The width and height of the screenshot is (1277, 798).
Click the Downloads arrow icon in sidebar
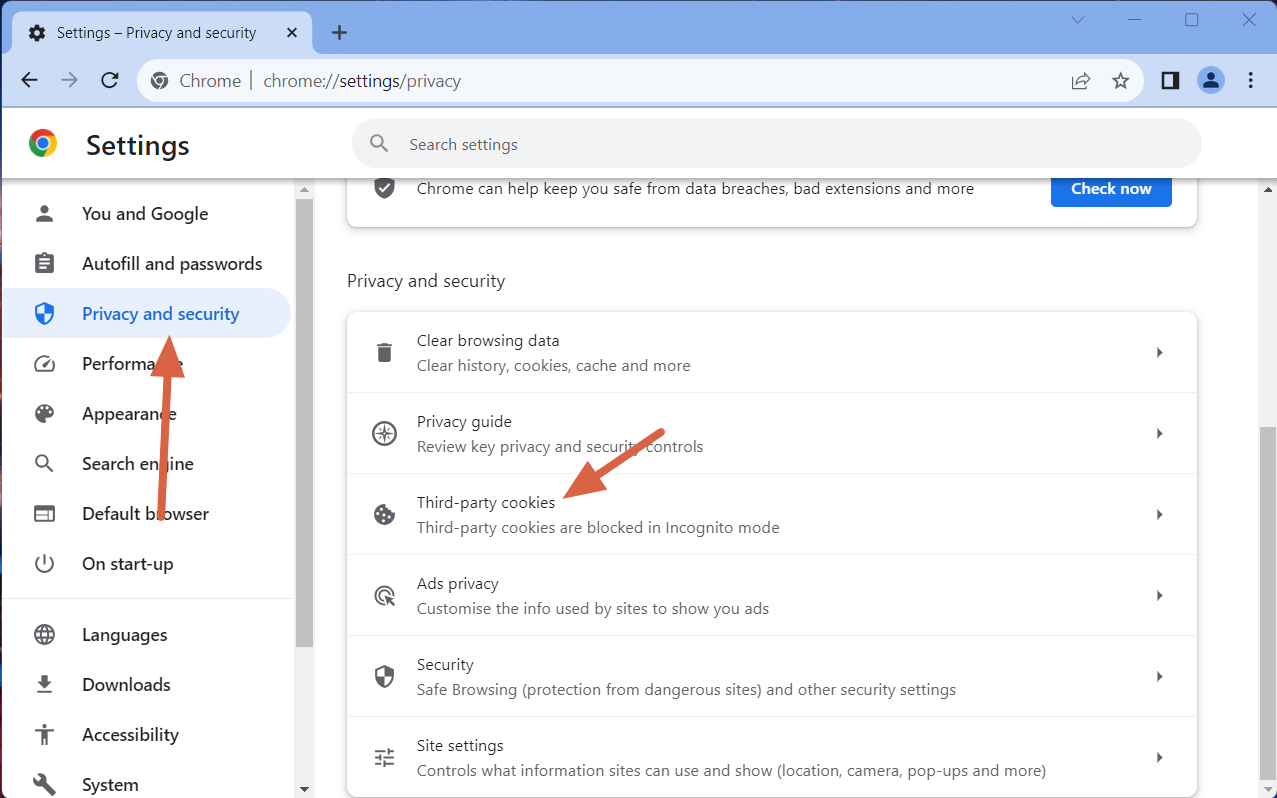[45, 684]
